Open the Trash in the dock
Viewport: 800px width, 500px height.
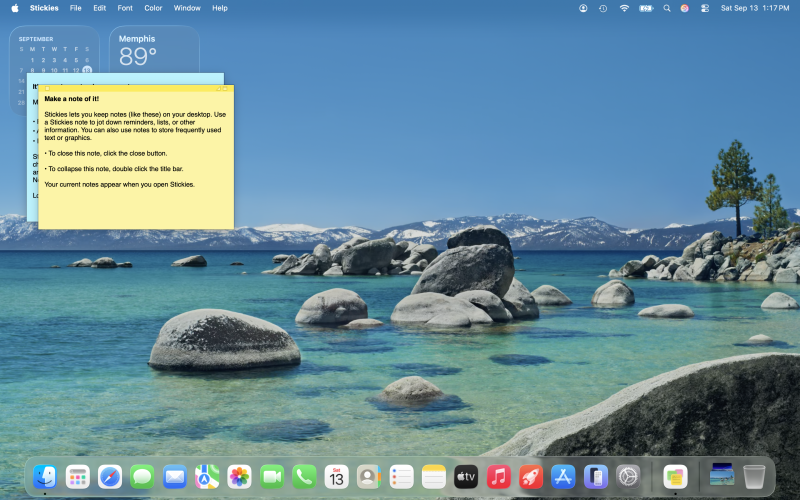point(754,477)
